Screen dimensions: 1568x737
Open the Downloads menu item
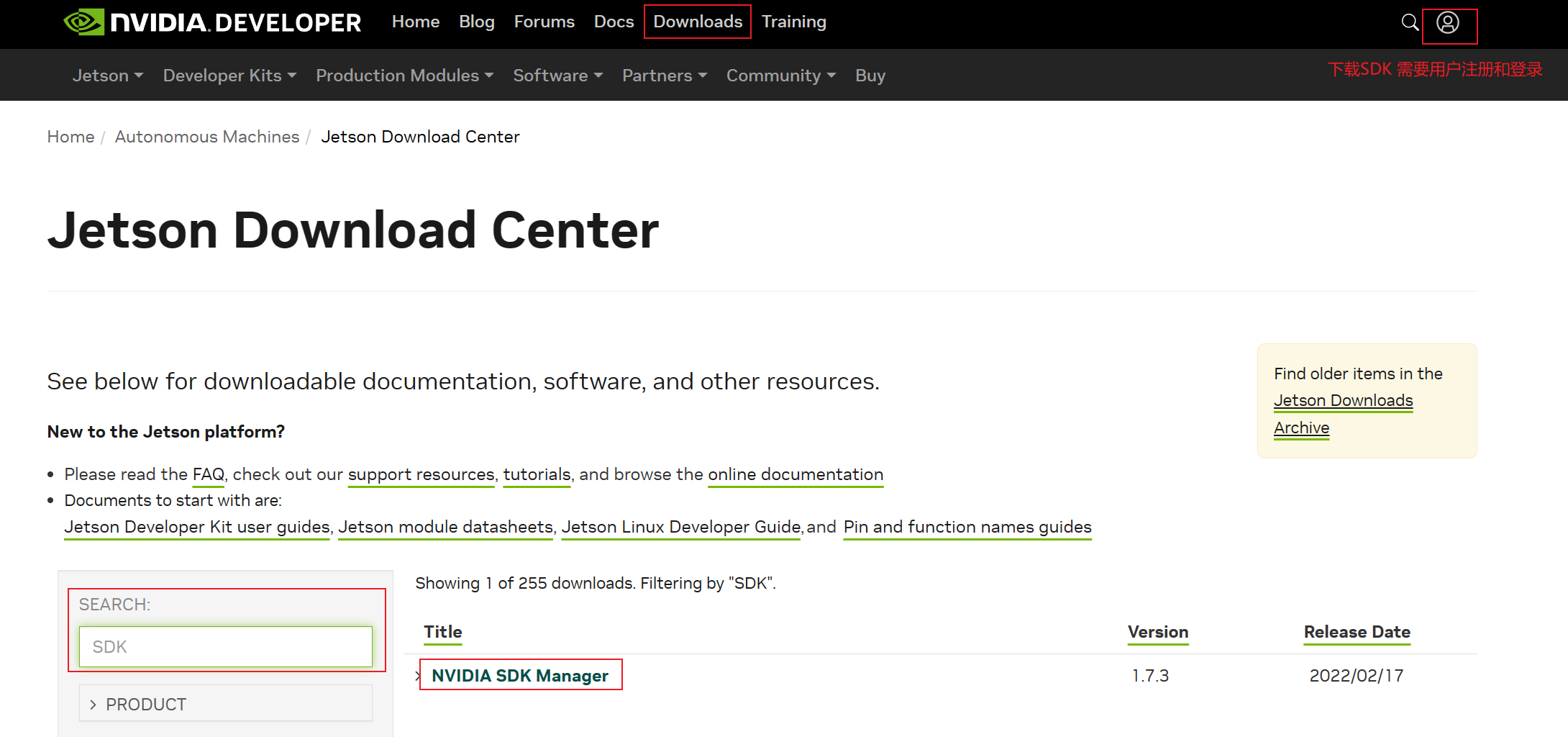point(698,22)
